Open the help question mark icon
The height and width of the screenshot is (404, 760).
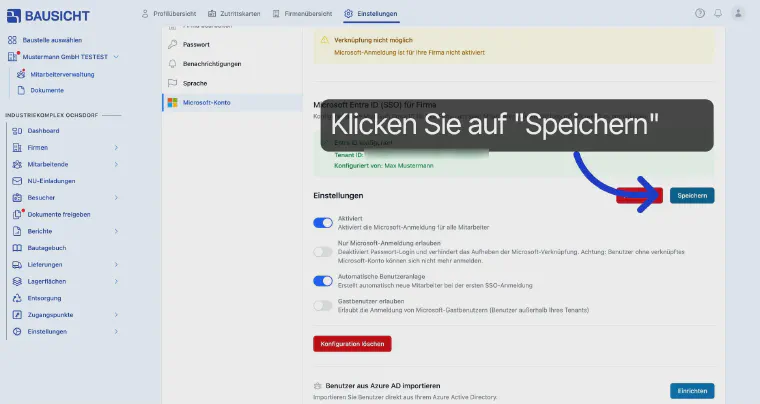pos(699,14)
